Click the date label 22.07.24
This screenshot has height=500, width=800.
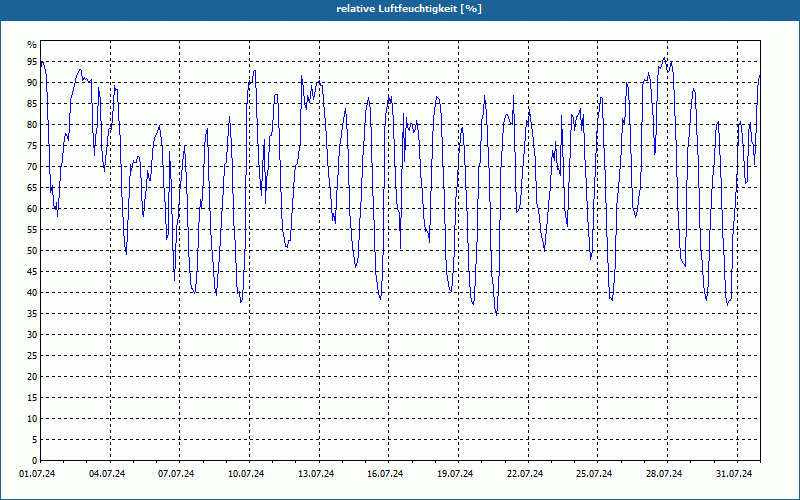pyautogui.click(x=525, y=474)
